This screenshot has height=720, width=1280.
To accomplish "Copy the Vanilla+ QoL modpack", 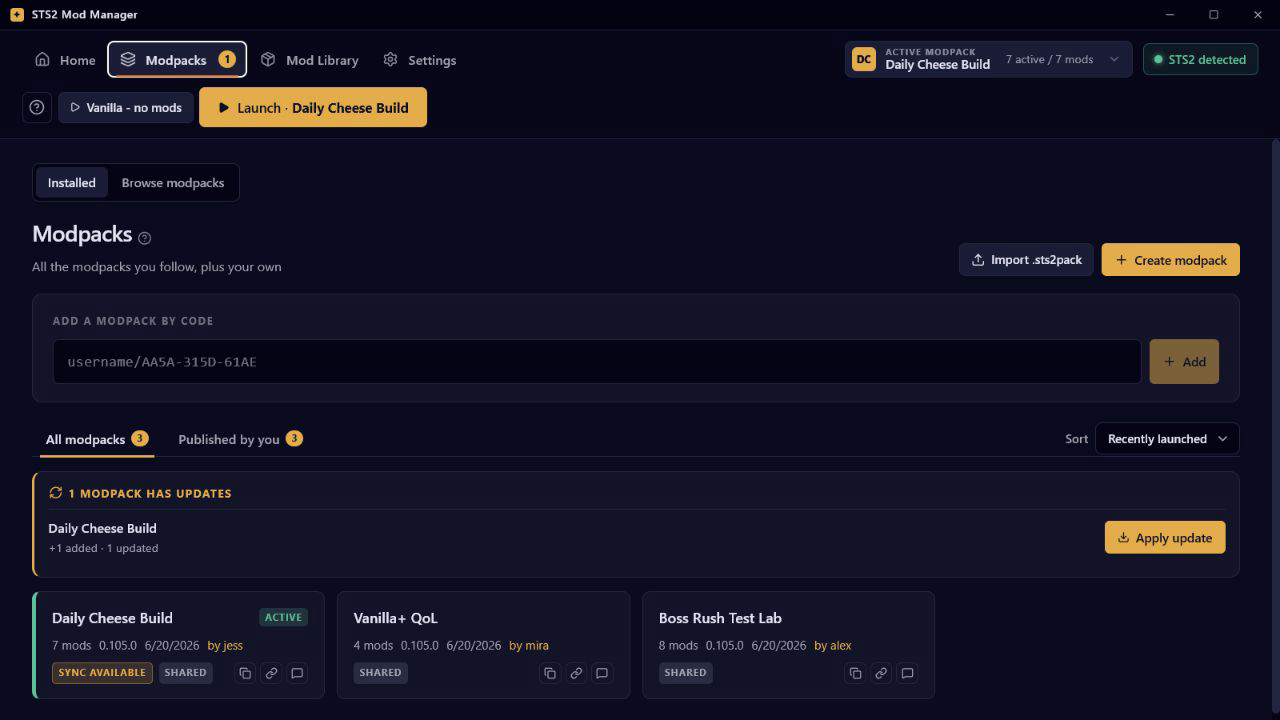I will pyautogui.click(x=550, y=673).
